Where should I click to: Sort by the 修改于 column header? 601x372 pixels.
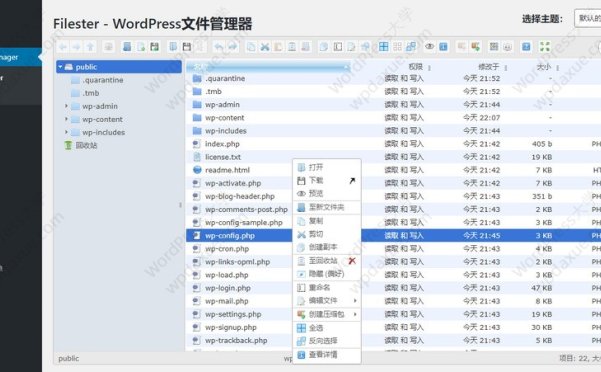[489, 67]
